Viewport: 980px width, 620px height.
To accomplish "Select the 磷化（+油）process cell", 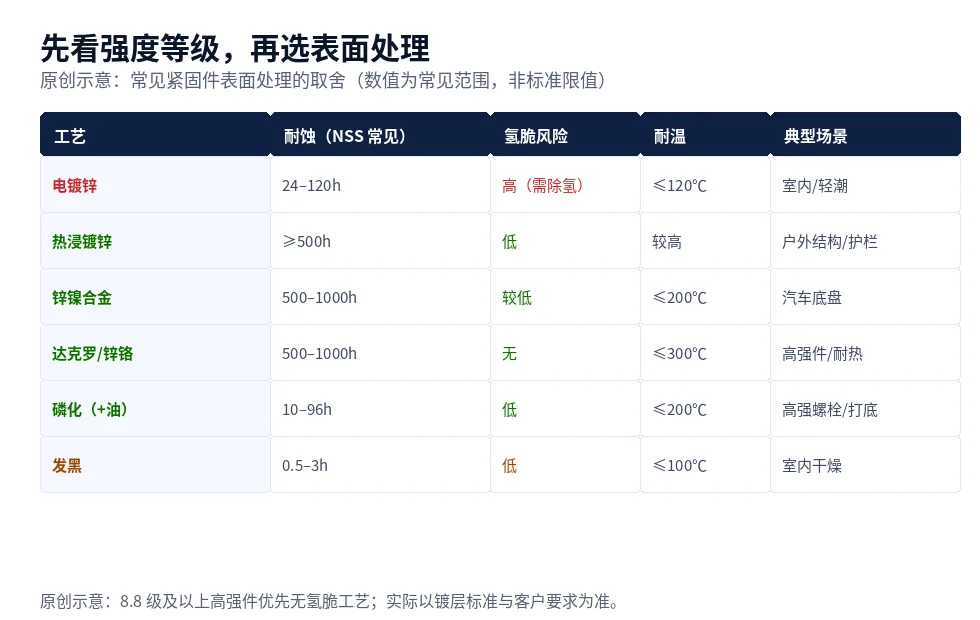I will [155, 409].
